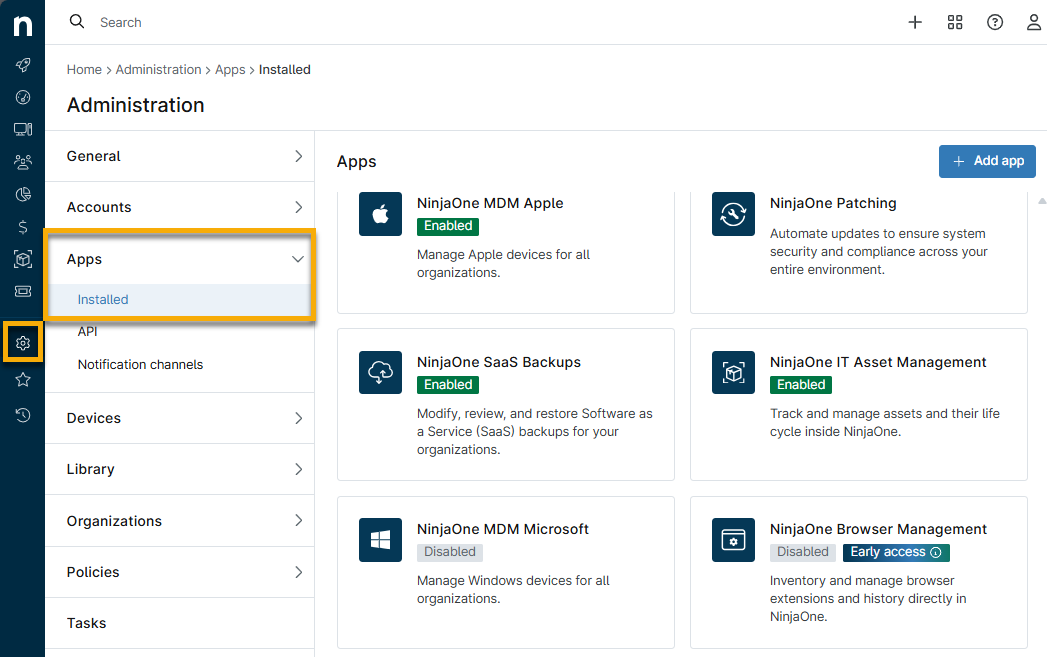The width and height of the screenshot is (1047, 657).
Task: Click Enabled badge on SaaS Backups
Action: click(x=448, y=385)
